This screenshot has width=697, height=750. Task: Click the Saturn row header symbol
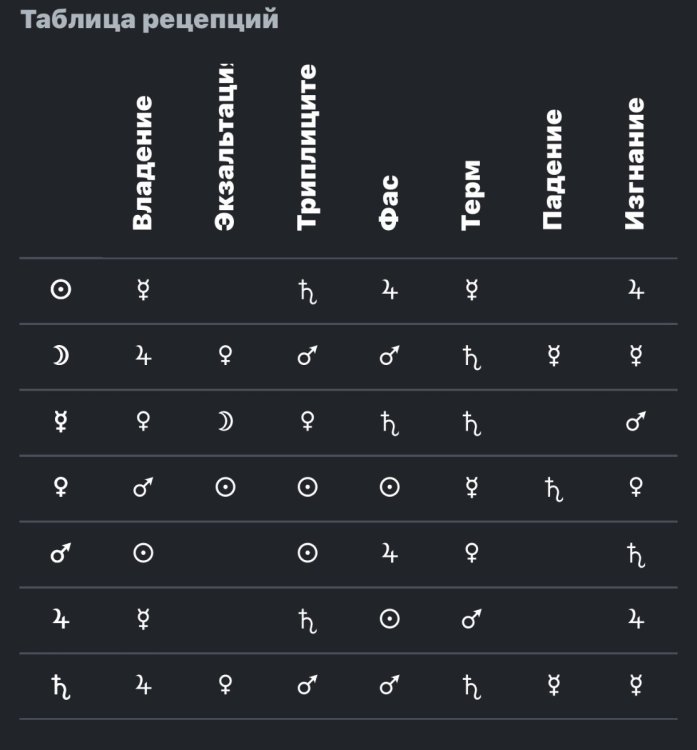coord(60,685)
